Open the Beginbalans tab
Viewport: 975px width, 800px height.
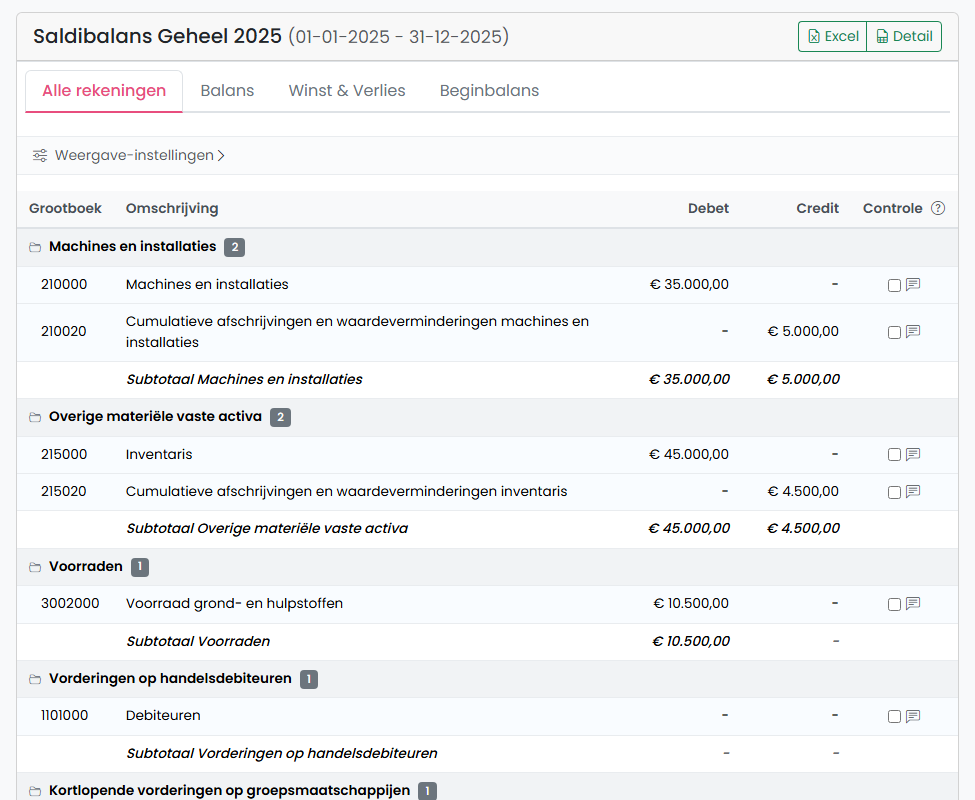(489, 91)
